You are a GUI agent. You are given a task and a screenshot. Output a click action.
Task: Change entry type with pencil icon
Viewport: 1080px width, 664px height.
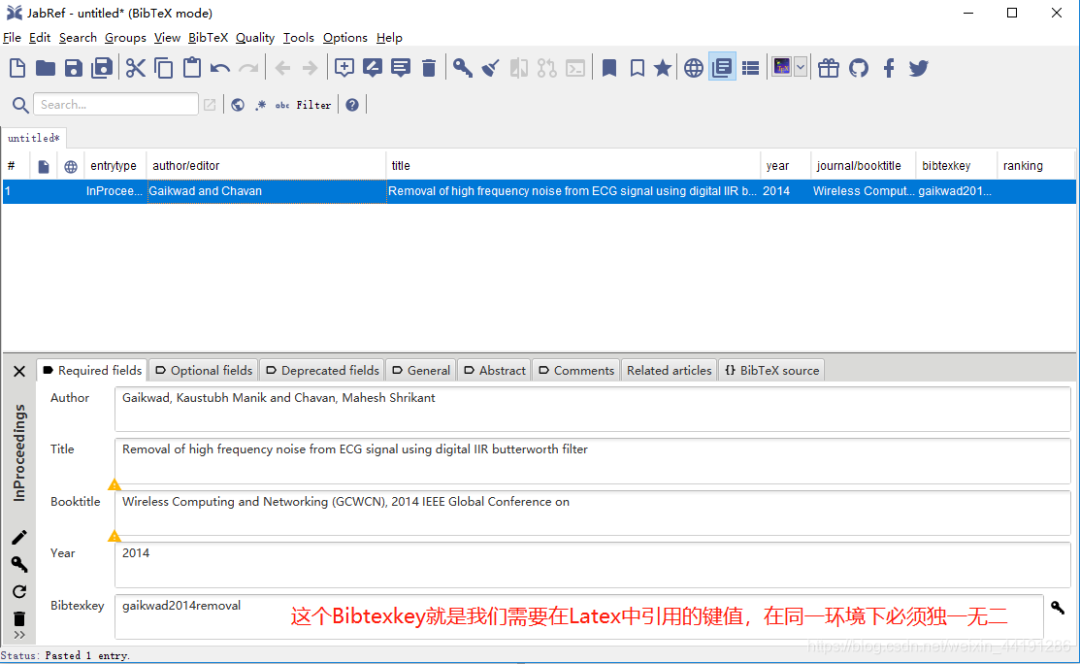click(x=19, y=537)
